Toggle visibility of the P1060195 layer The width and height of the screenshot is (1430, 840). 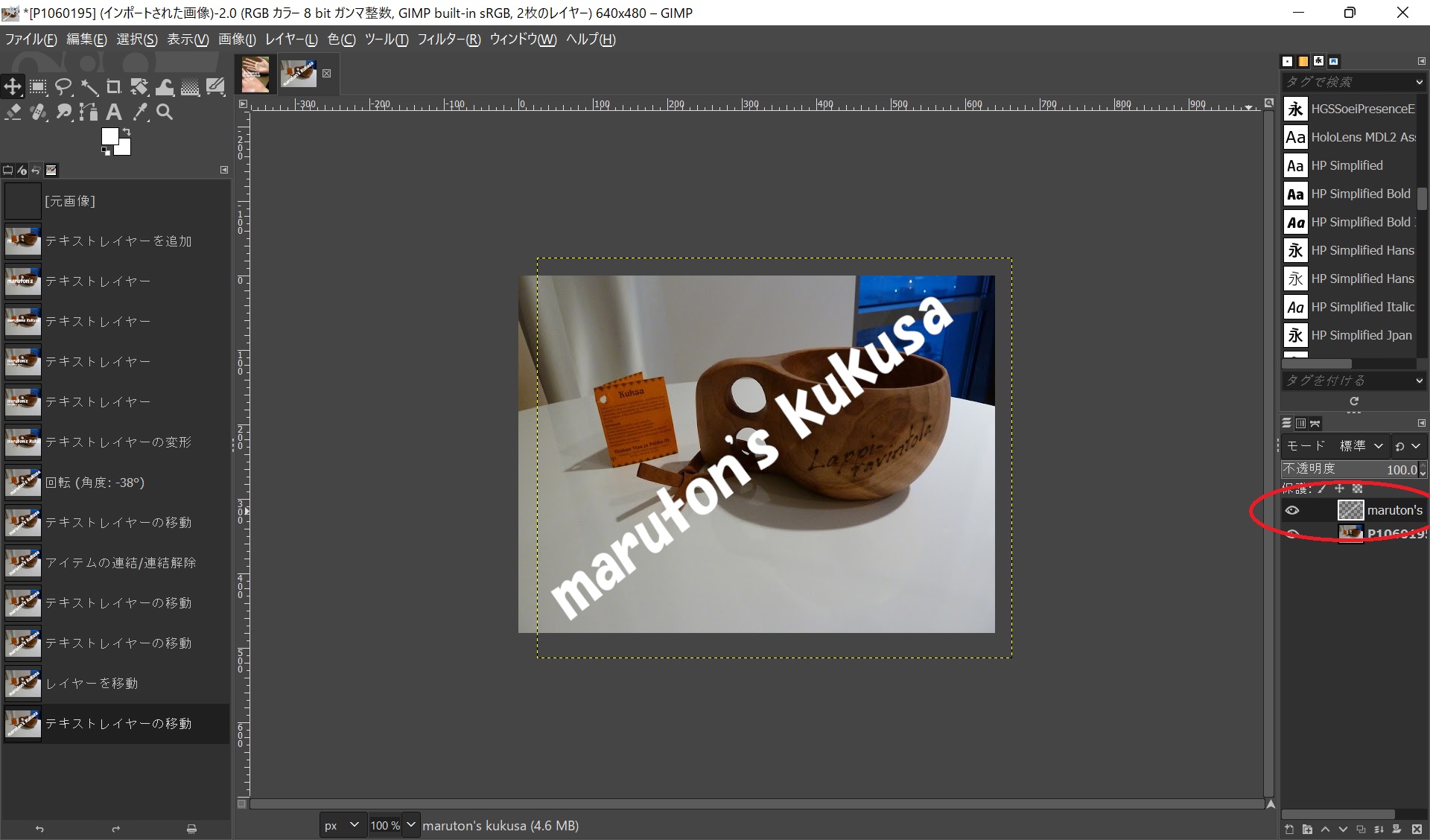[x=1292, y=533]
